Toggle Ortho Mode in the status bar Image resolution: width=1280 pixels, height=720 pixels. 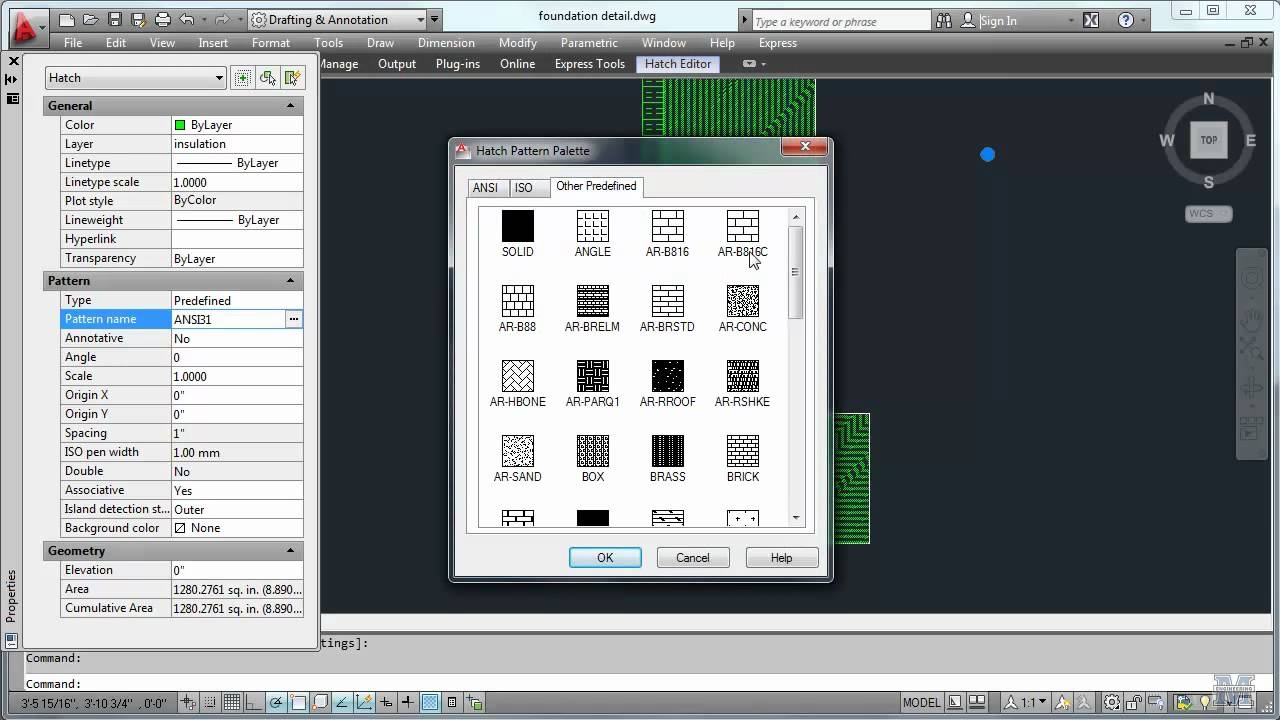(255, 702)
